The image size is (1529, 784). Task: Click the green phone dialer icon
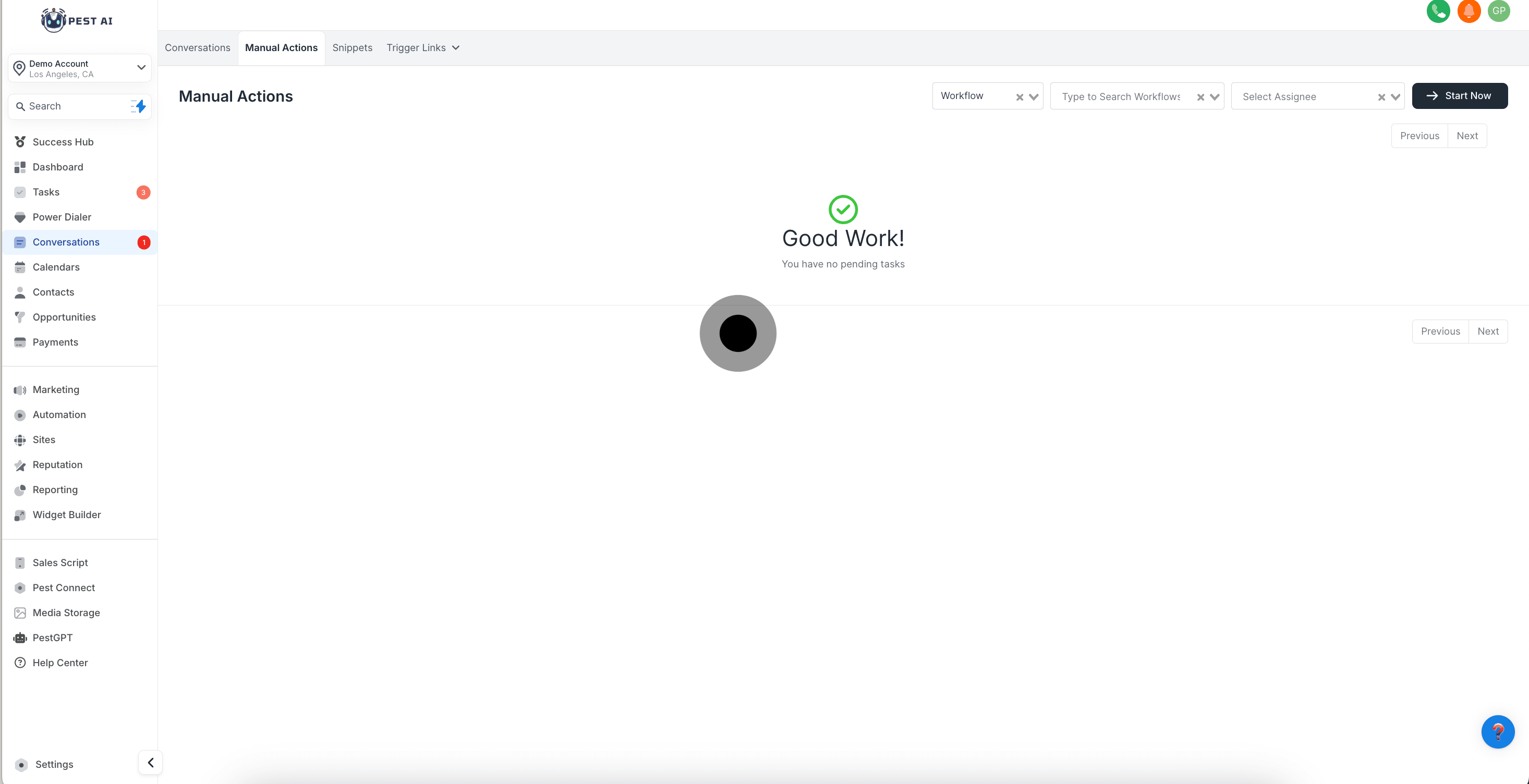(x=1438, y=10)
